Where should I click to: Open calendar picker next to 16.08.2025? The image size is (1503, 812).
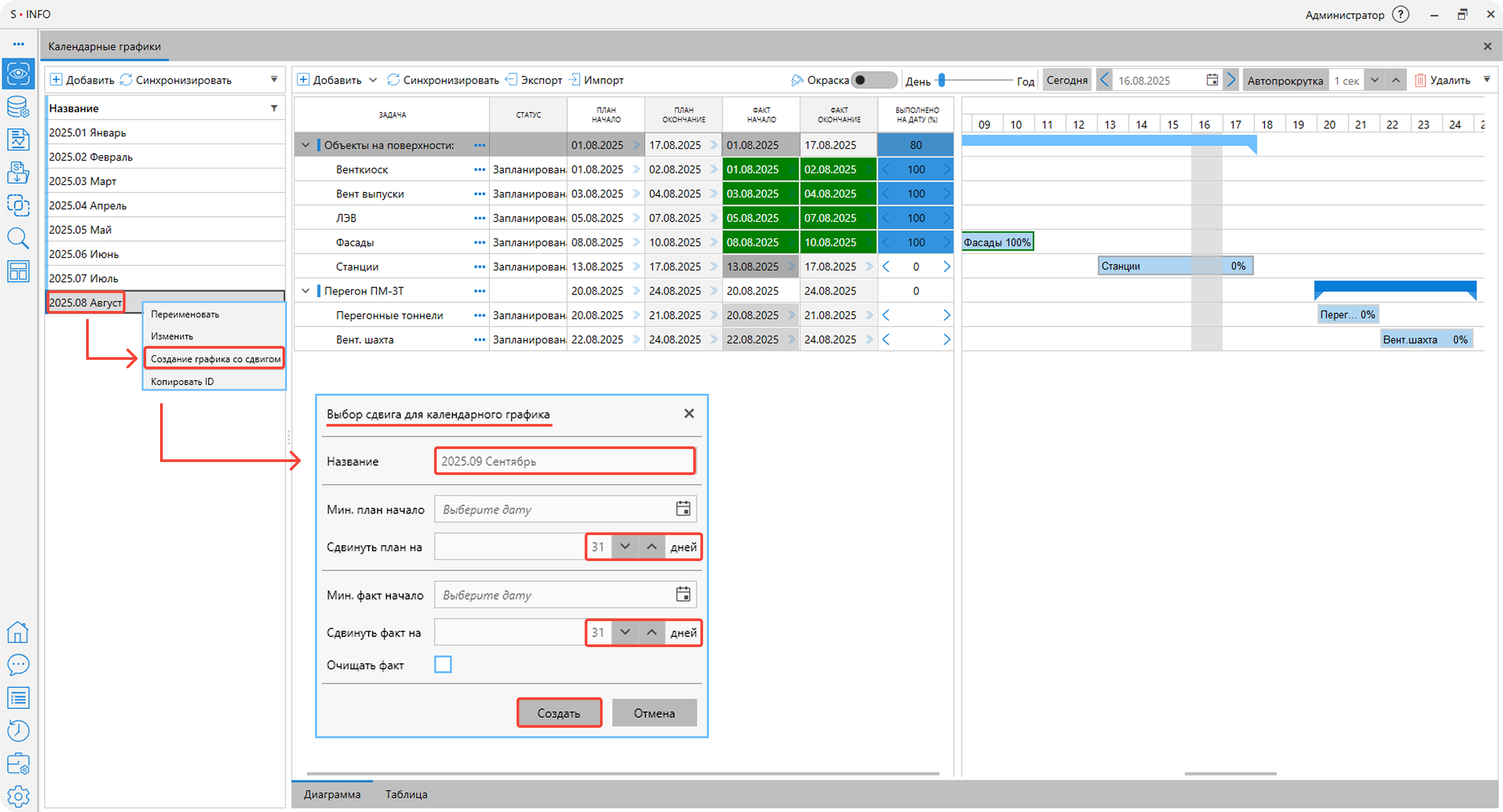1212,81
